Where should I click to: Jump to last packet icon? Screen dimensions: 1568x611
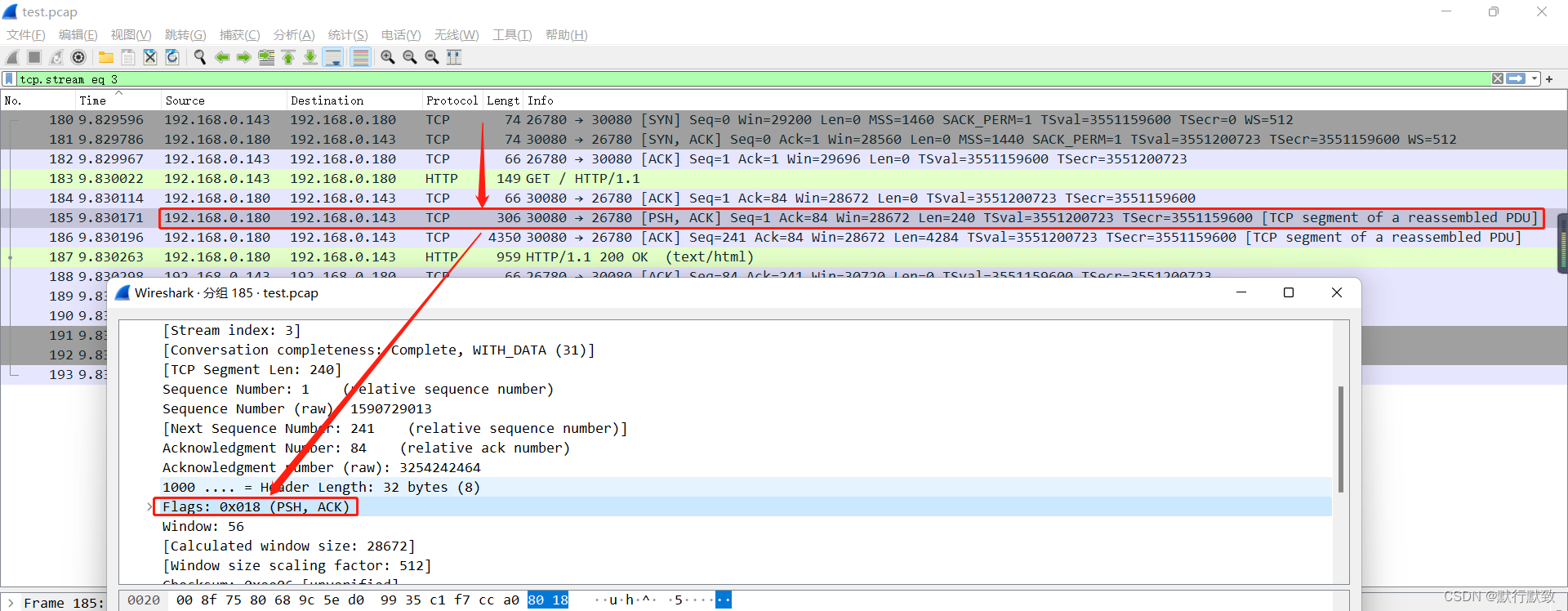[x=310, y=57]
